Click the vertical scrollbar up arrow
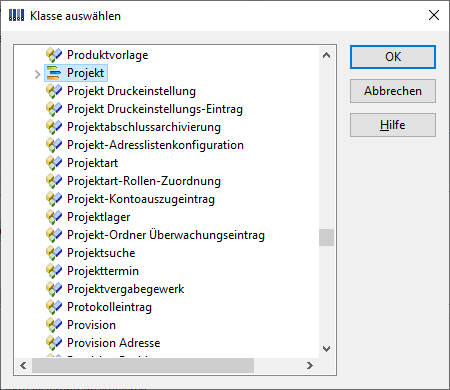Viewport: 450px width, 390px height. 327,55
